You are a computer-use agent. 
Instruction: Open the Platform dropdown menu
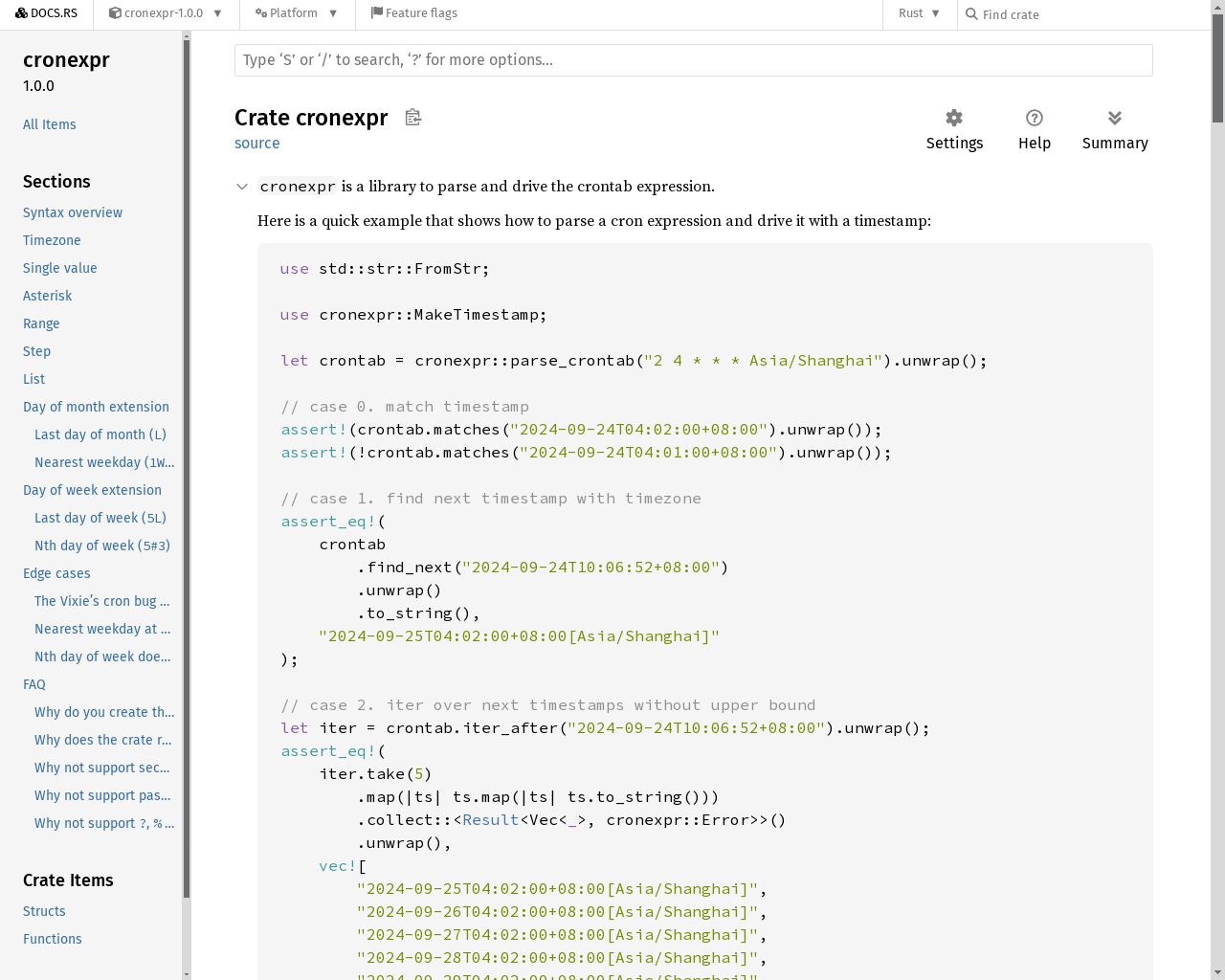[296, 13]
